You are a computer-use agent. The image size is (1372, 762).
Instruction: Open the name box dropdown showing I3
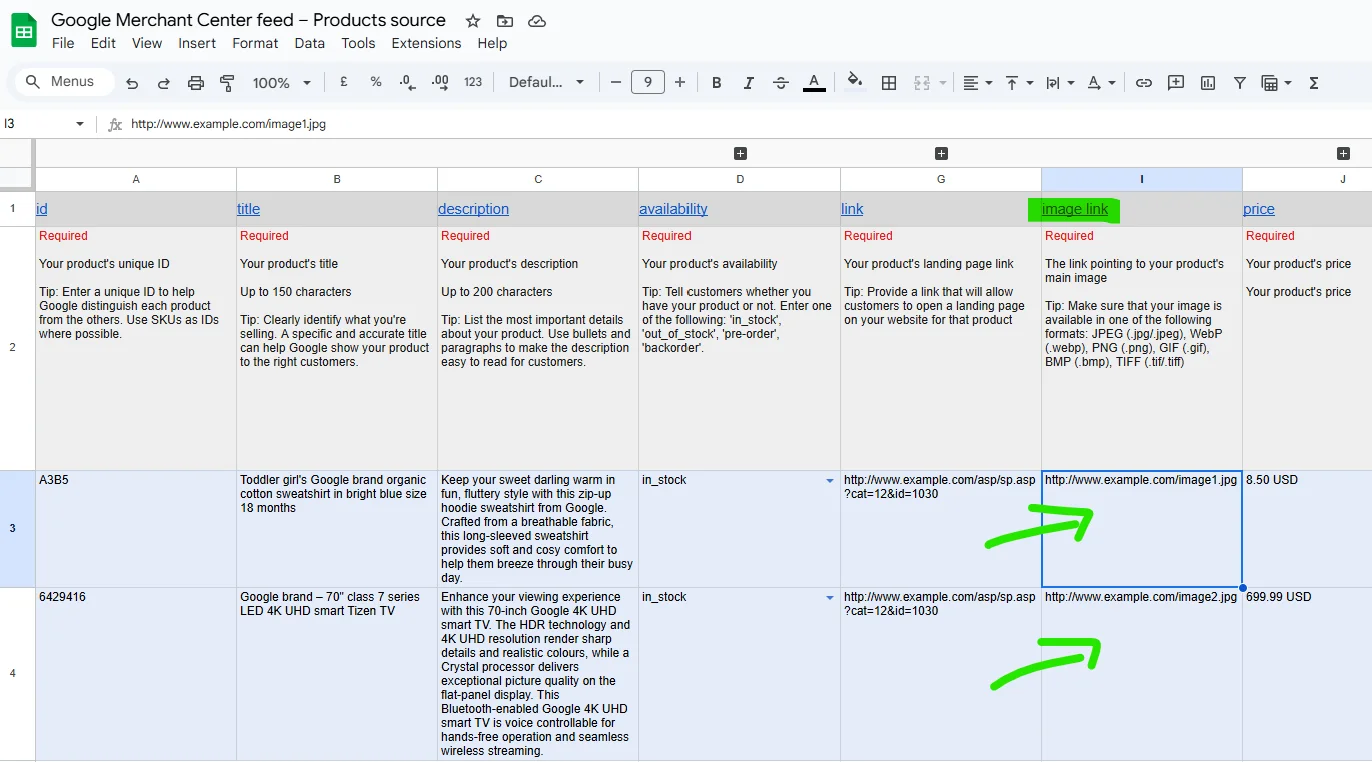pos(80,124)
